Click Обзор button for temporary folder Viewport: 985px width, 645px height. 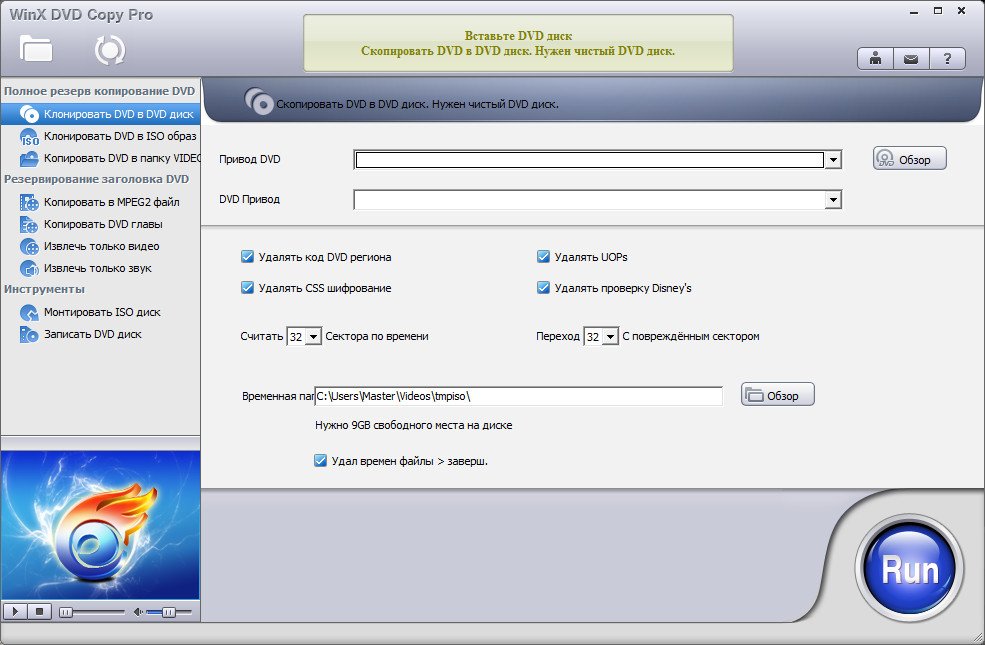[778, 395]
